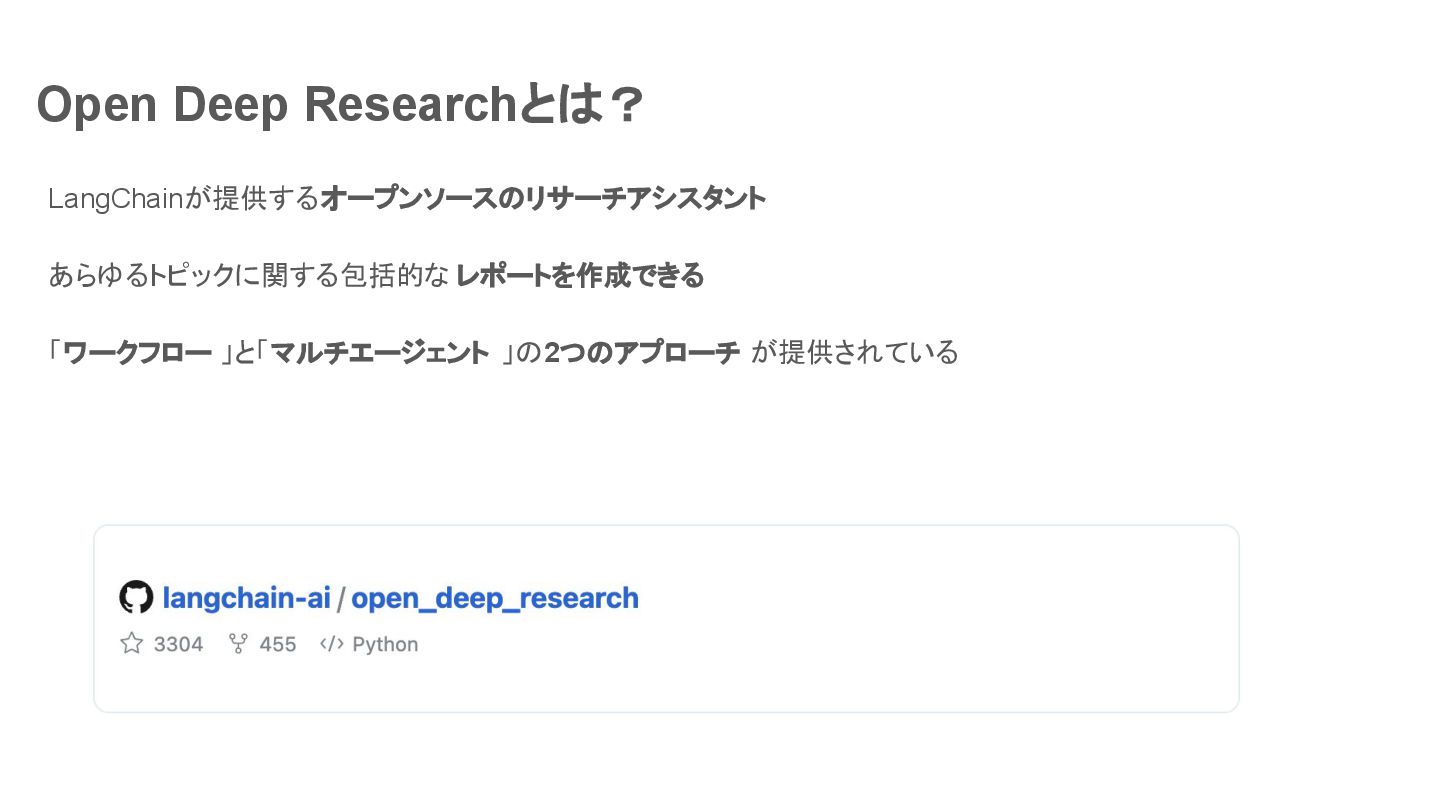Click the slash between owner and repository
Image resolution: width=1440 pixels, height=810 pixels.
pyautogui.click(x=341, y=598)
